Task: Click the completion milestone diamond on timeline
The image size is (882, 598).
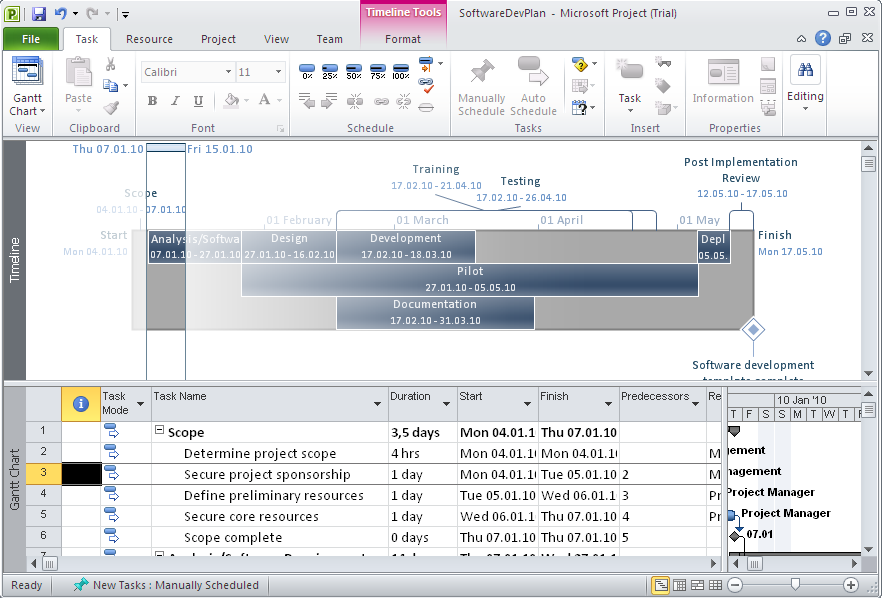Action: pos(753,330)
